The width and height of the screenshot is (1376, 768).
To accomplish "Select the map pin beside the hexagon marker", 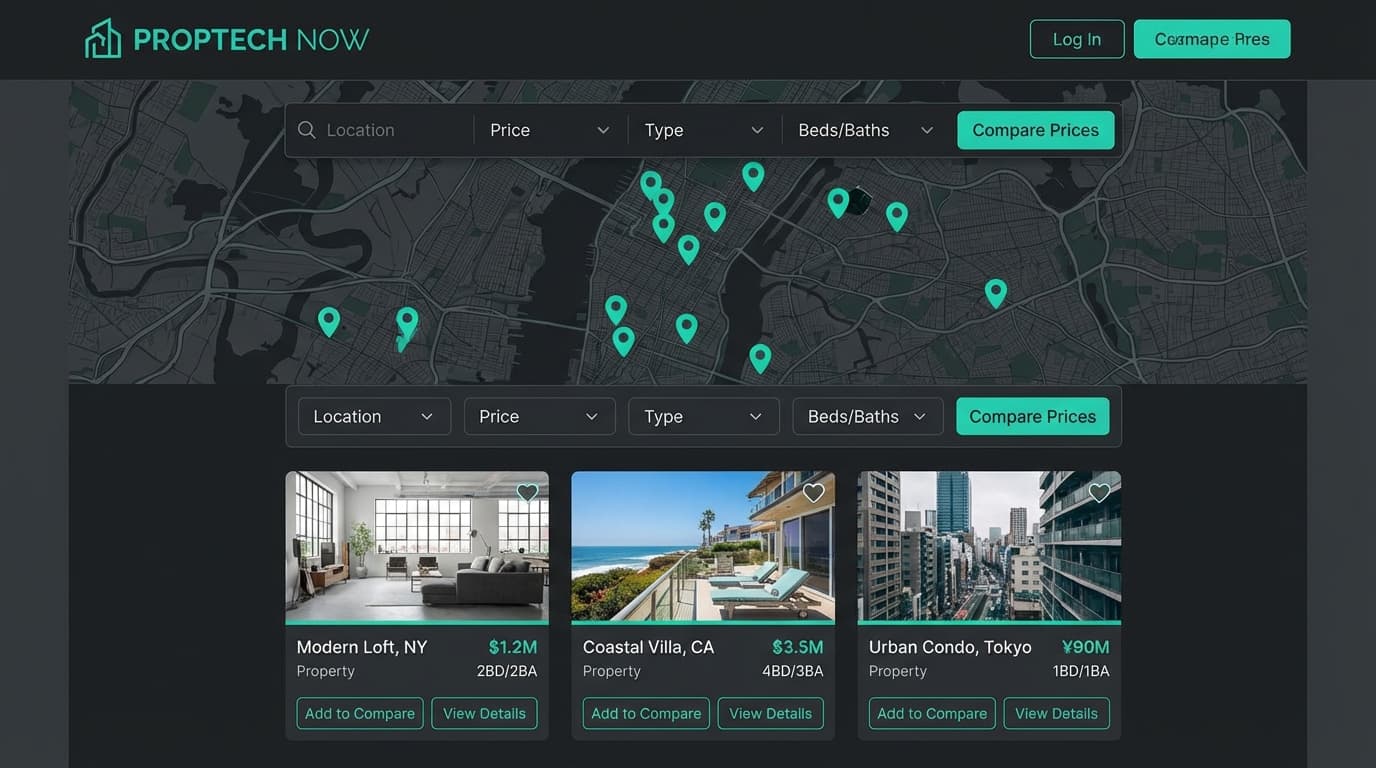I will point(838,202).
